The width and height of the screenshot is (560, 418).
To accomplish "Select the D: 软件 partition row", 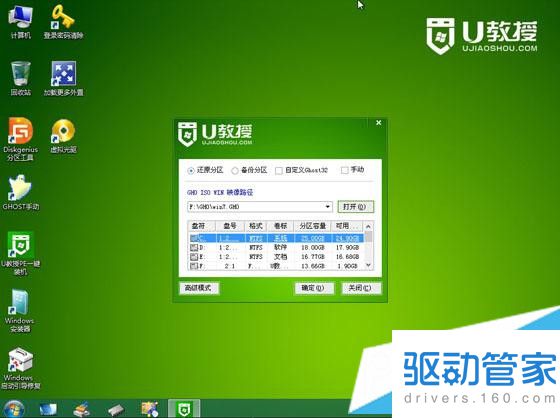I will (276, 247).
